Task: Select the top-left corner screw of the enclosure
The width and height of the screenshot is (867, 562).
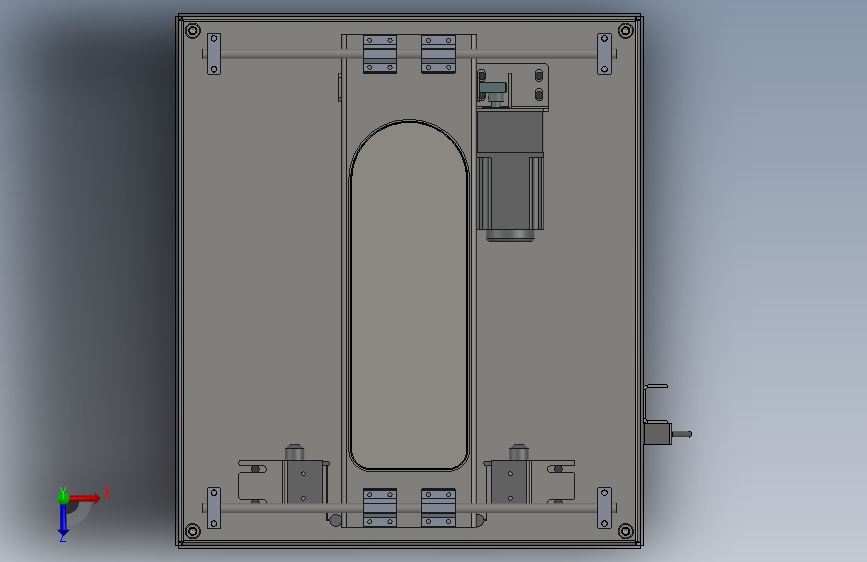Action: (192, 30)
